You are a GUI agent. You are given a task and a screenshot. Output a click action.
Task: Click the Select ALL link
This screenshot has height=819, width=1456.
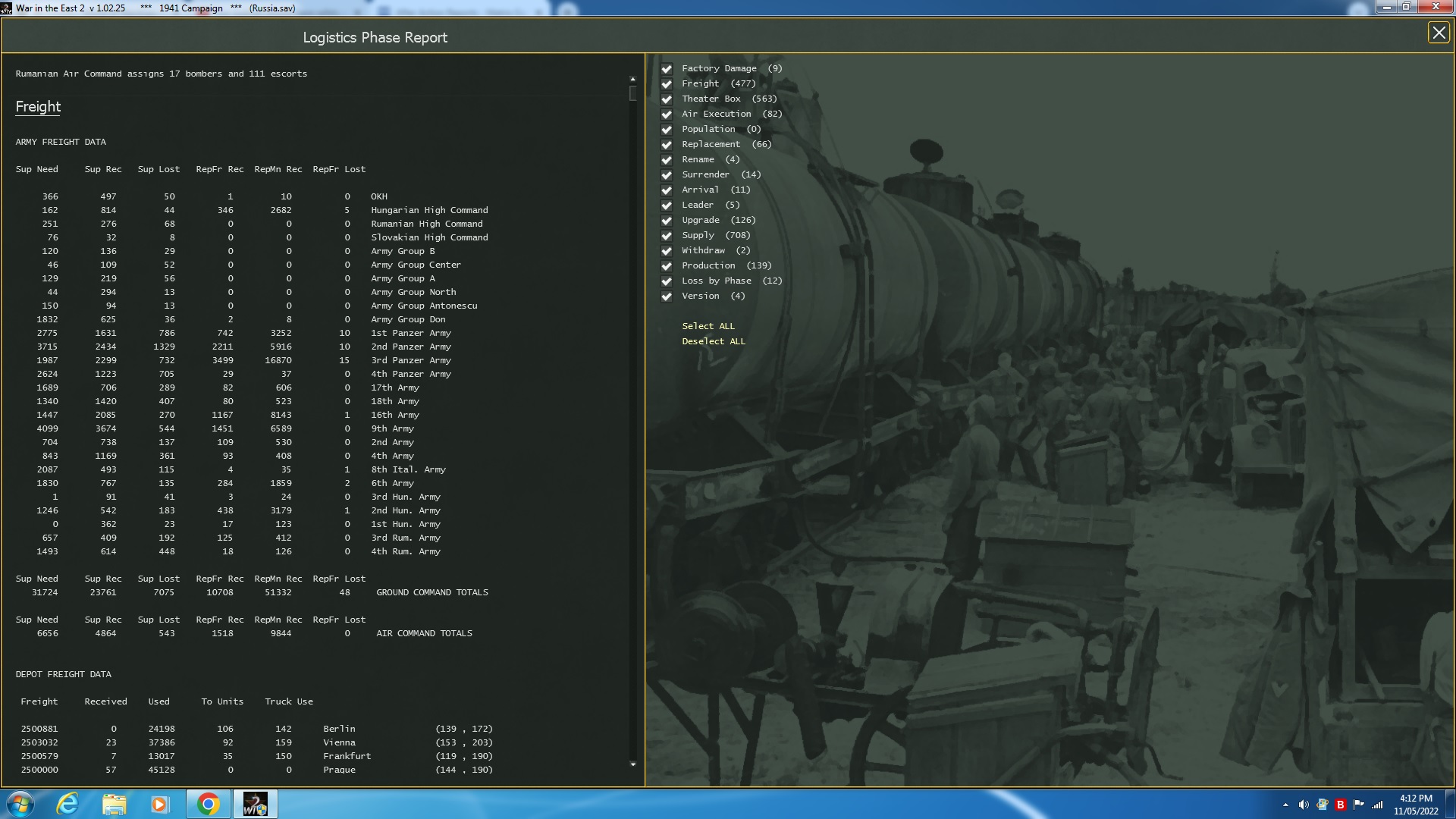tap(708, 326)
